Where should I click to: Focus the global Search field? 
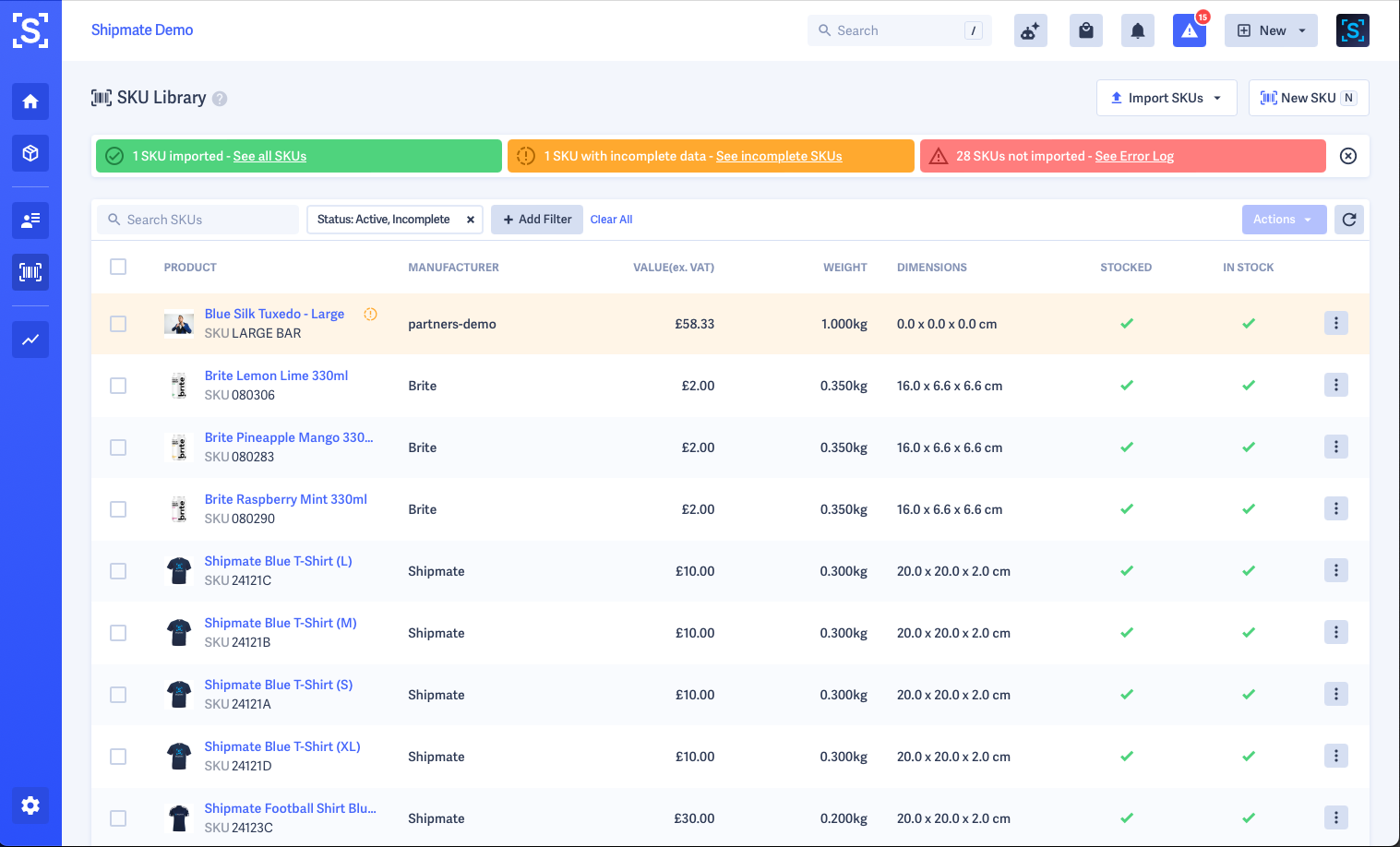point(900,30)
